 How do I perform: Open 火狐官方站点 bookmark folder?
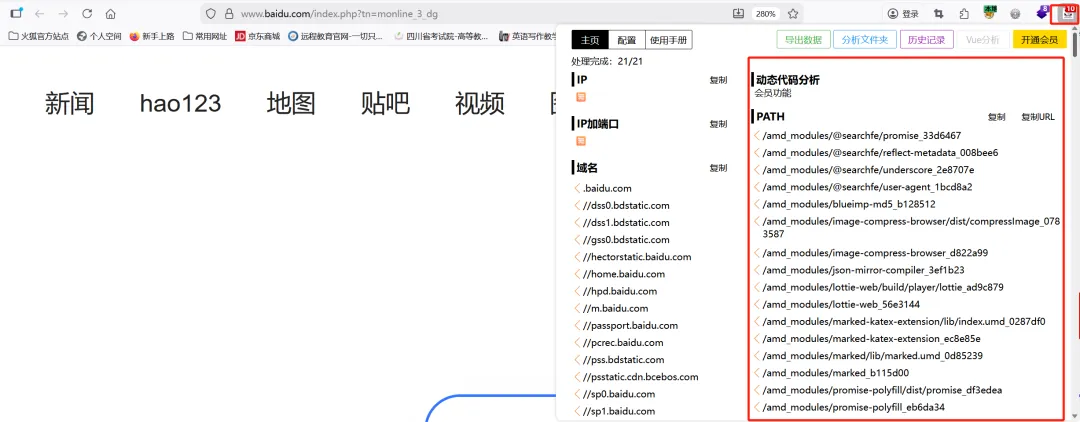tap(39, 36)
